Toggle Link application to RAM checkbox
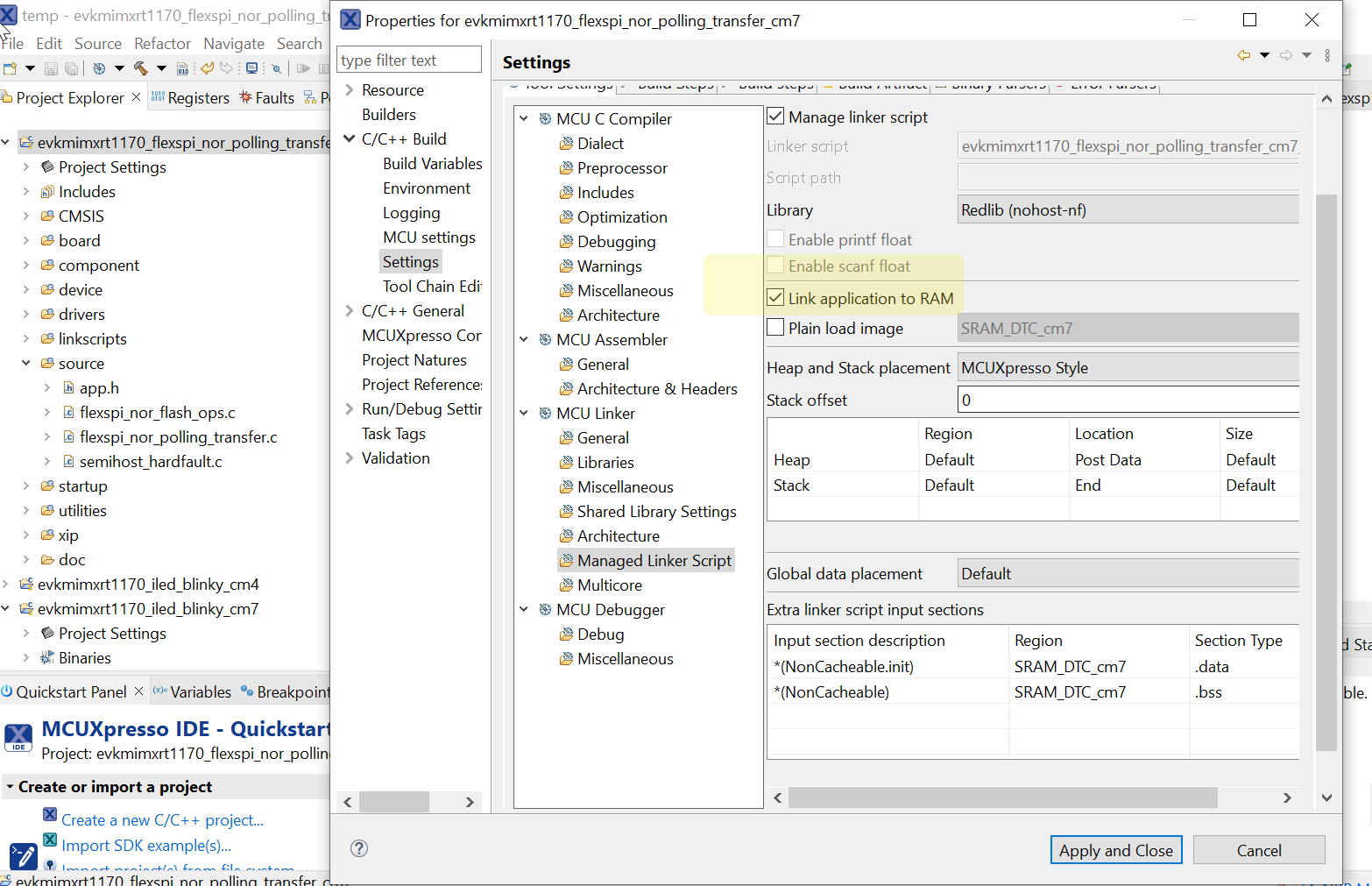This screenshot has width=1372, height=886. pos(775,298)
